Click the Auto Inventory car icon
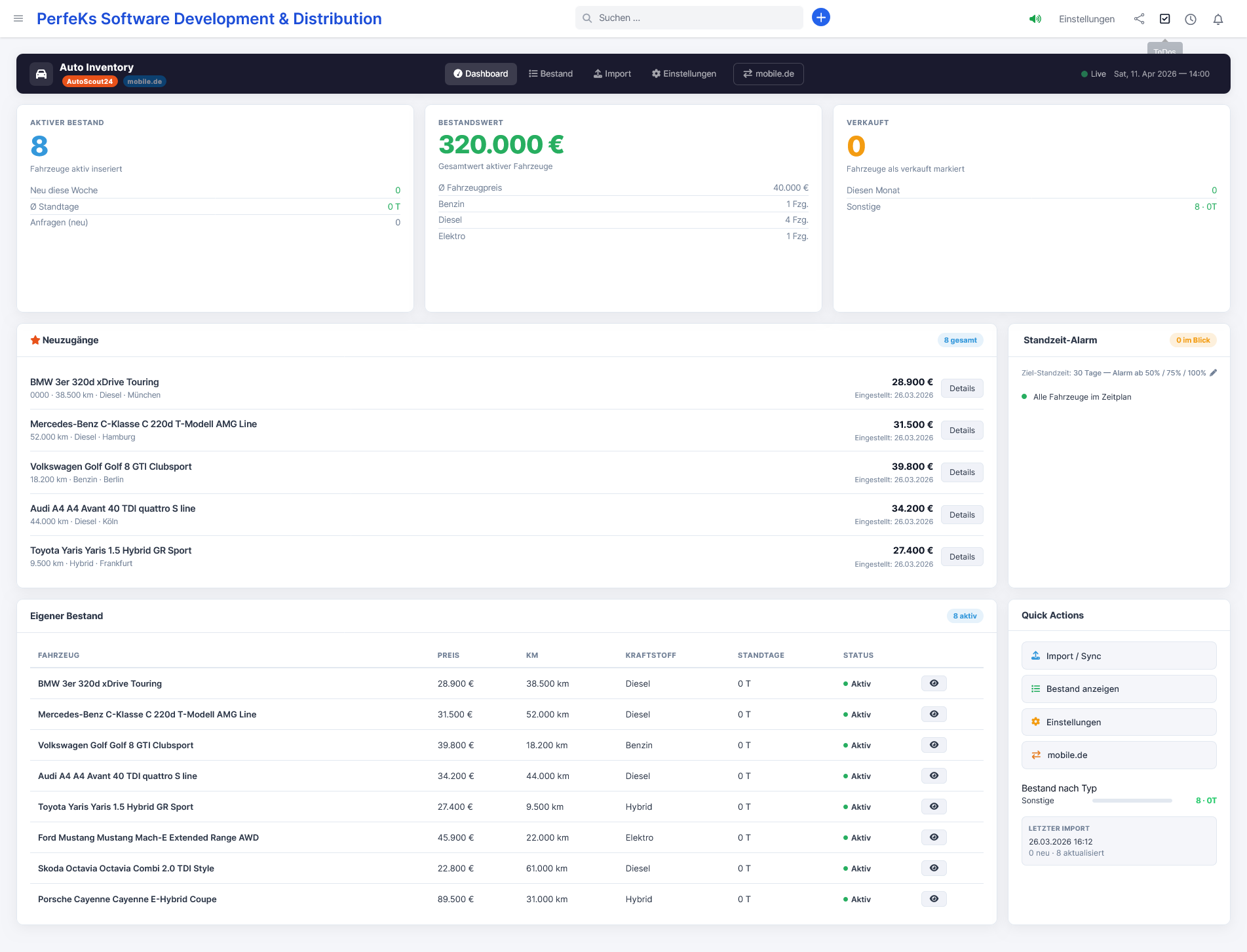This screenshot has width=1247, height=952. tap(41, 74)
